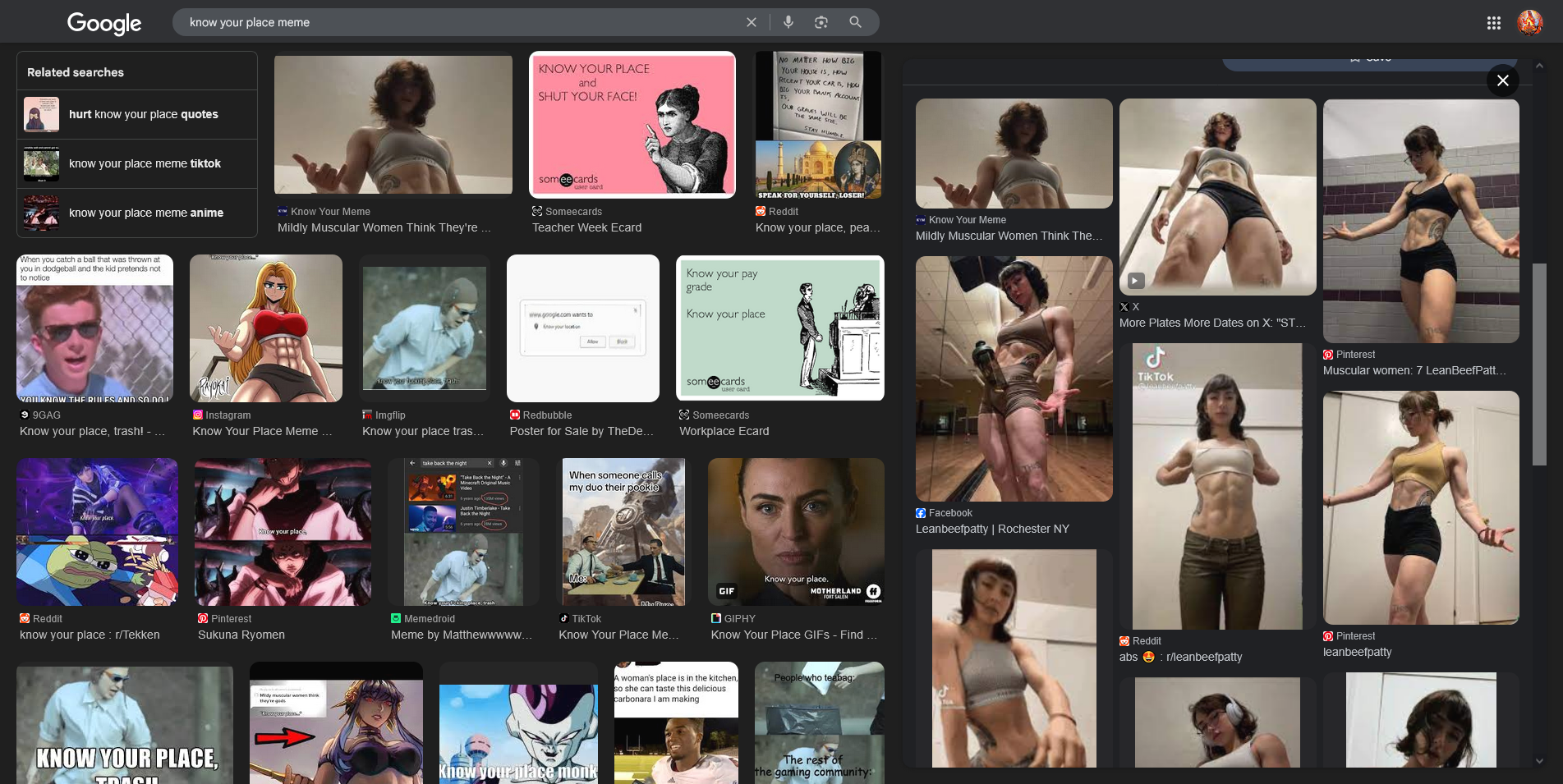The image size is (1563, 784).
Task: Click the 'KNOW YOUR PLACE, TRASH' meme thumbnail
Action: pyautogui.click(x=125, y=724)
